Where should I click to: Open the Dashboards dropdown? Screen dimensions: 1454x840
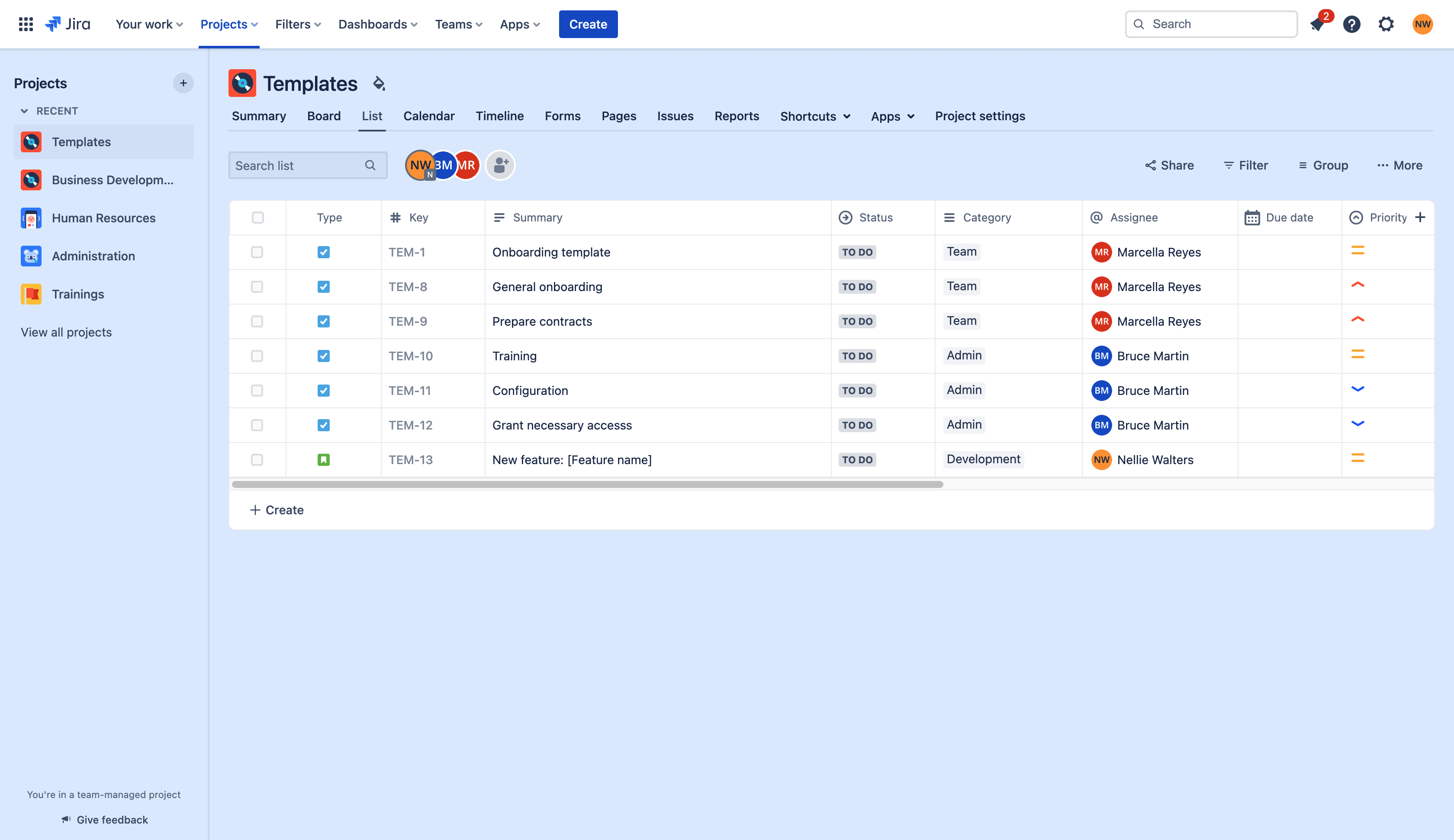coord(378,24)
